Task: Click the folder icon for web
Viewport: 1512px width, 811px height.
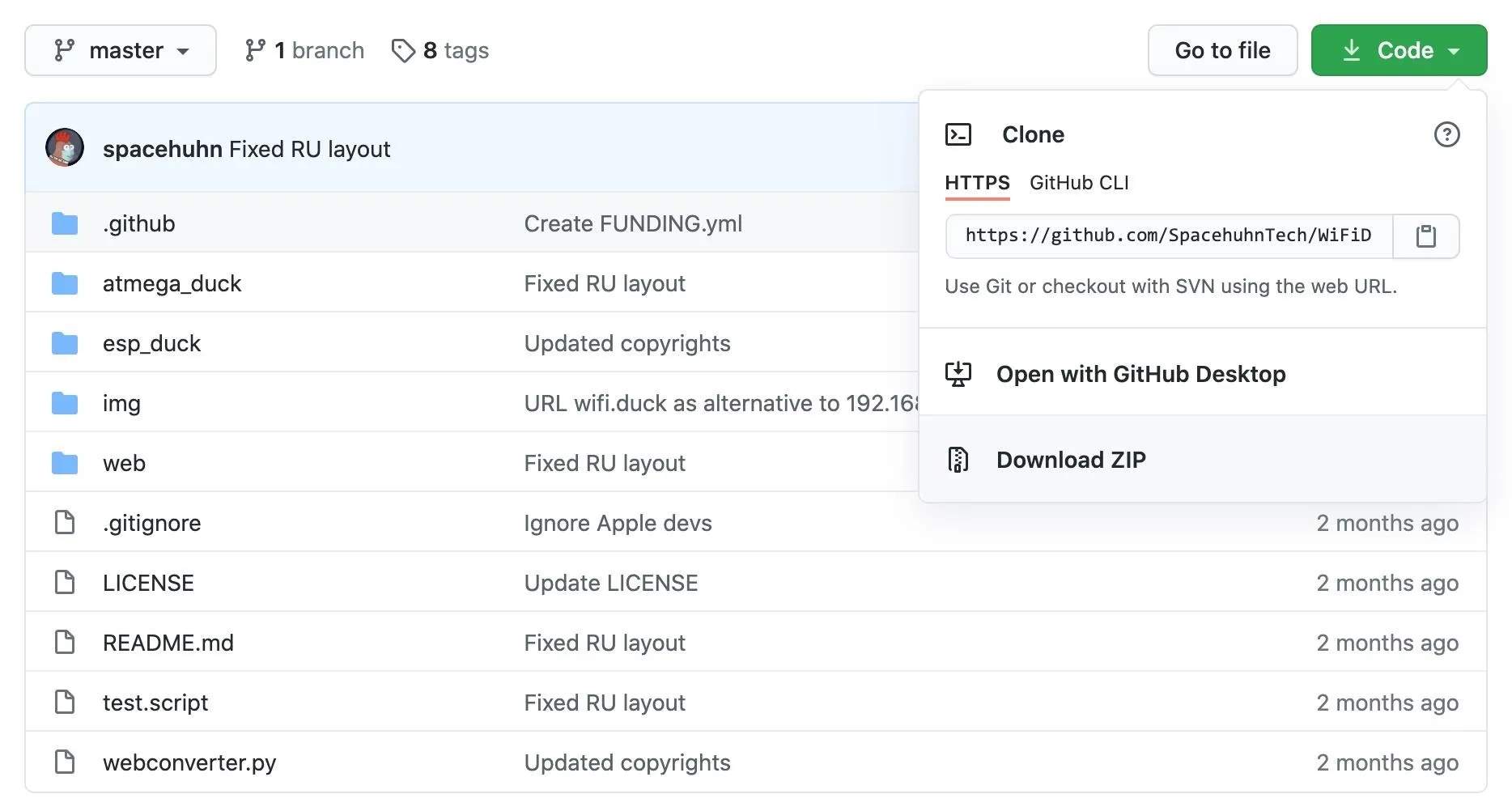Action: pyautogui.click(x=65, y=463)
